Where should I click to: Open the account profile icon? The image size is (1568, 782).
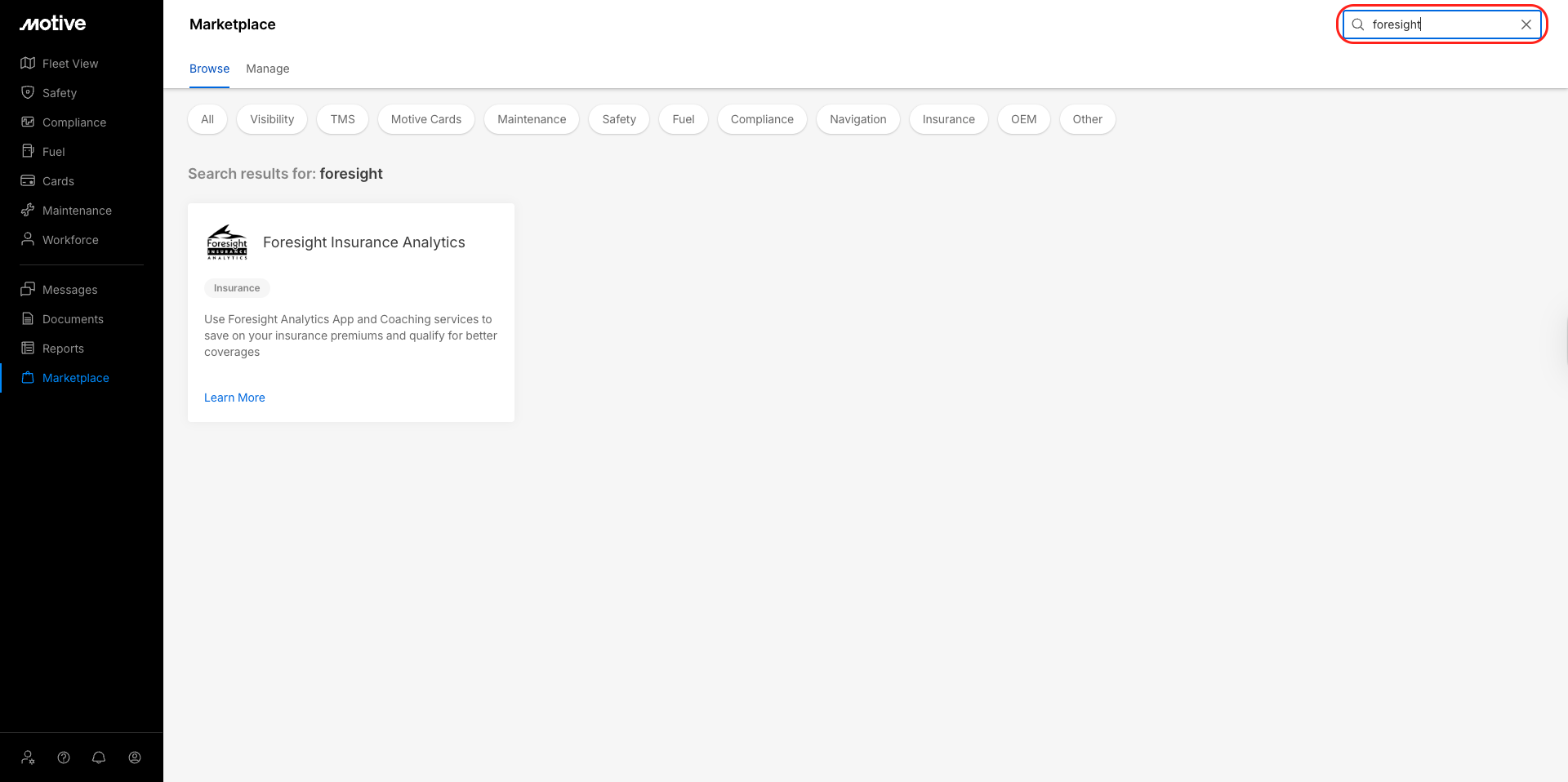point(135,758)
